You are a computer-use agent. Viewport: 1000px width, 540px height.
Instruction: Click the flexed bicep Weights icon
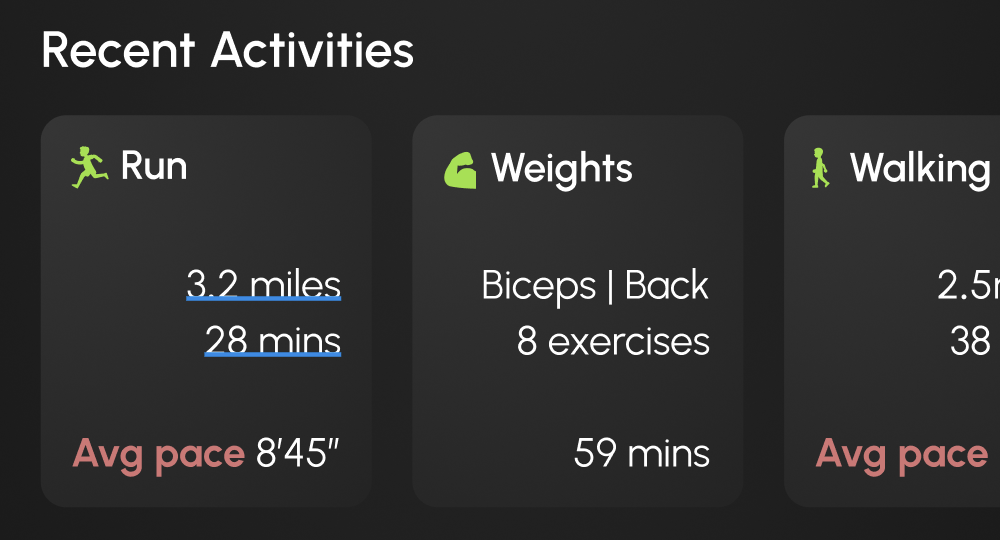tap(460, 170)
